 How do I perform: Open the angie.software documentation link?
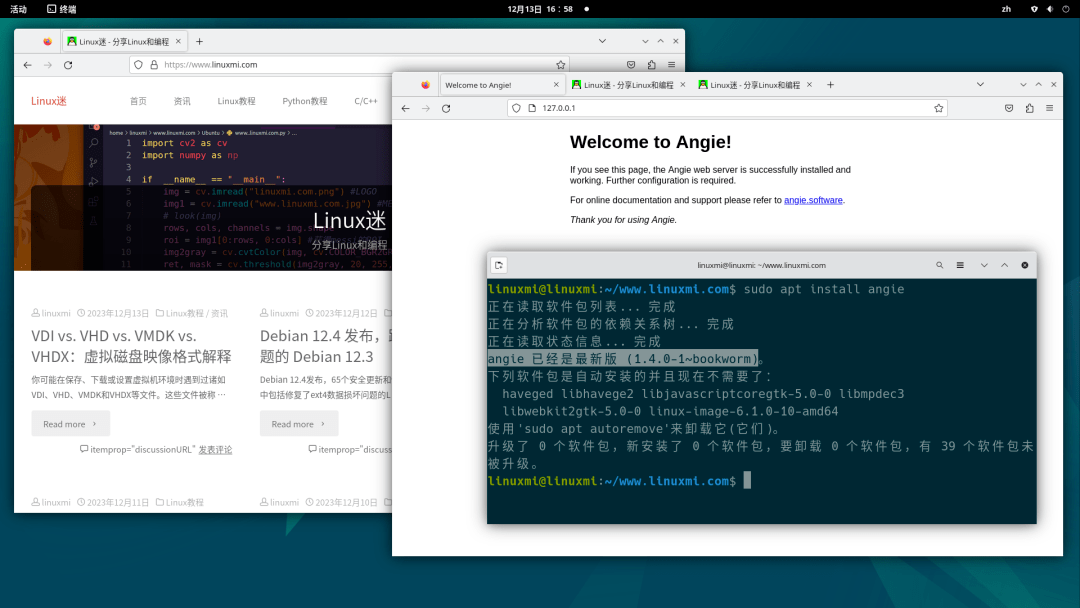(814, 199)
